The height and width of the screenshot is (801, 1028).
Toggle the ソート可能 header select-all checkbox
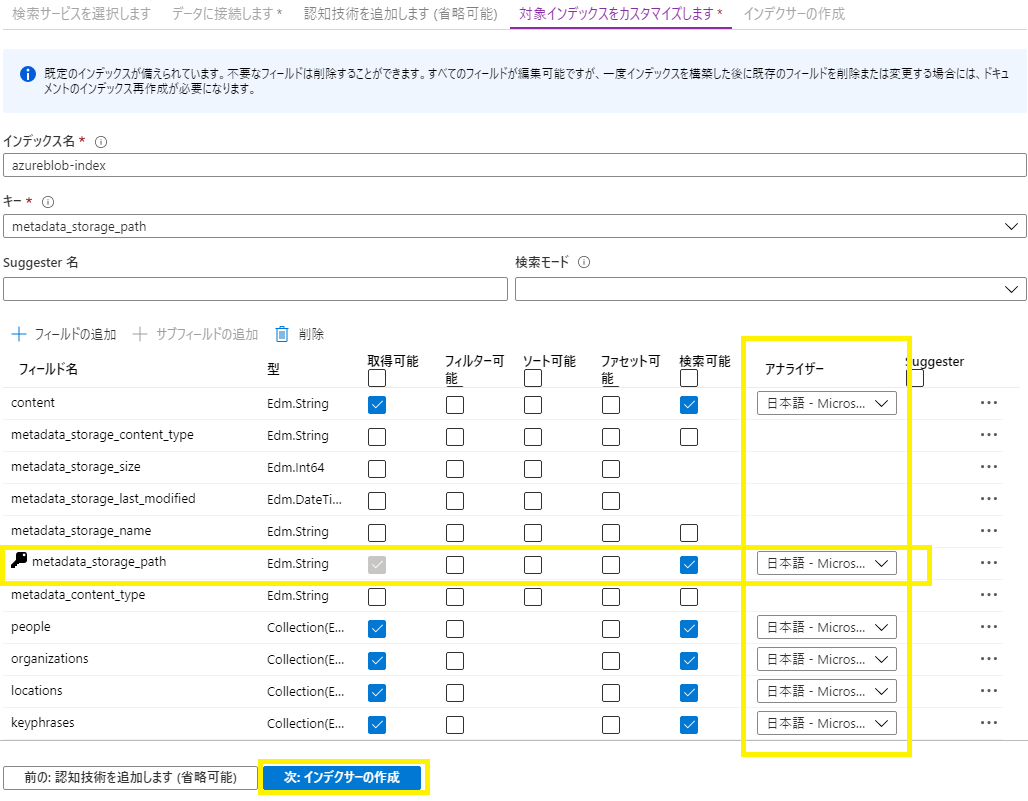pos(533,378)
